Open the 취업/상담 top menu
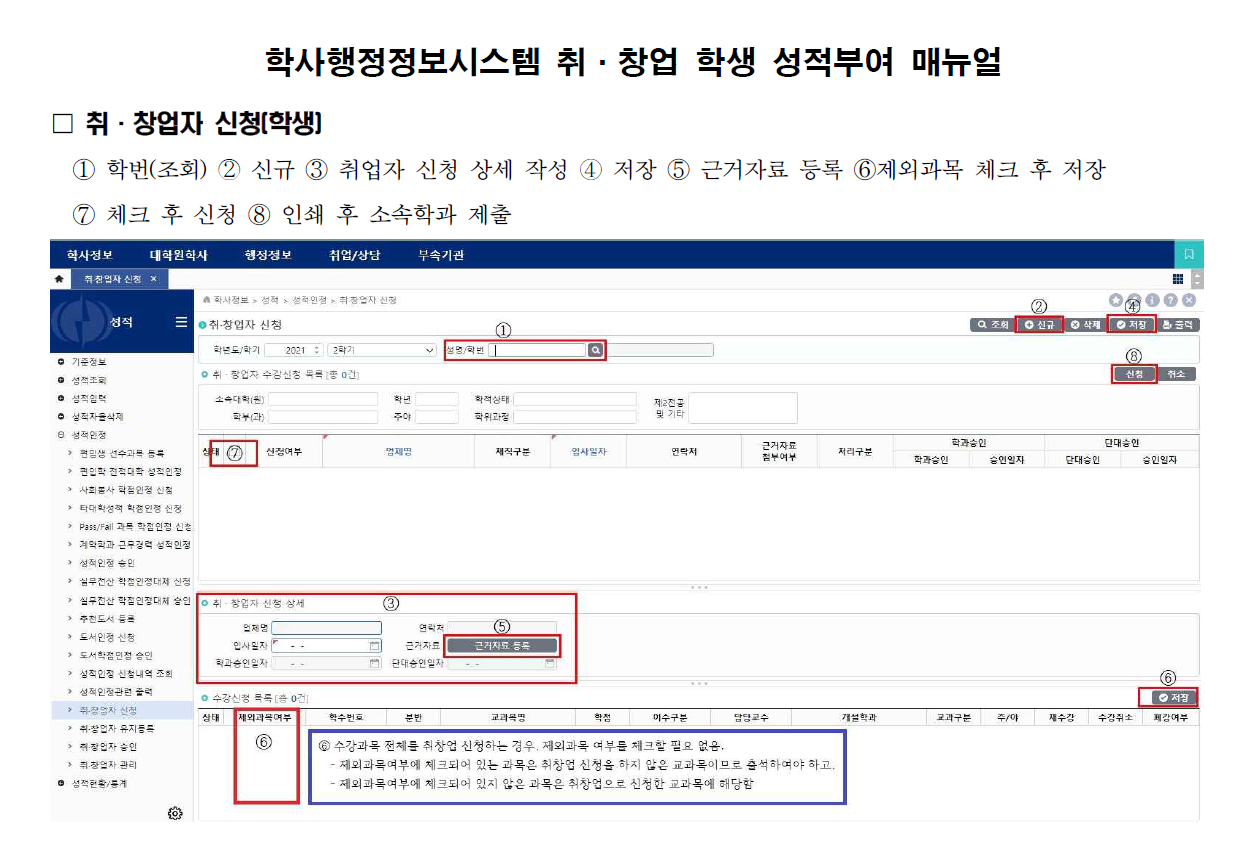This screenshot has height=865, width=1238. coord(355,255)
